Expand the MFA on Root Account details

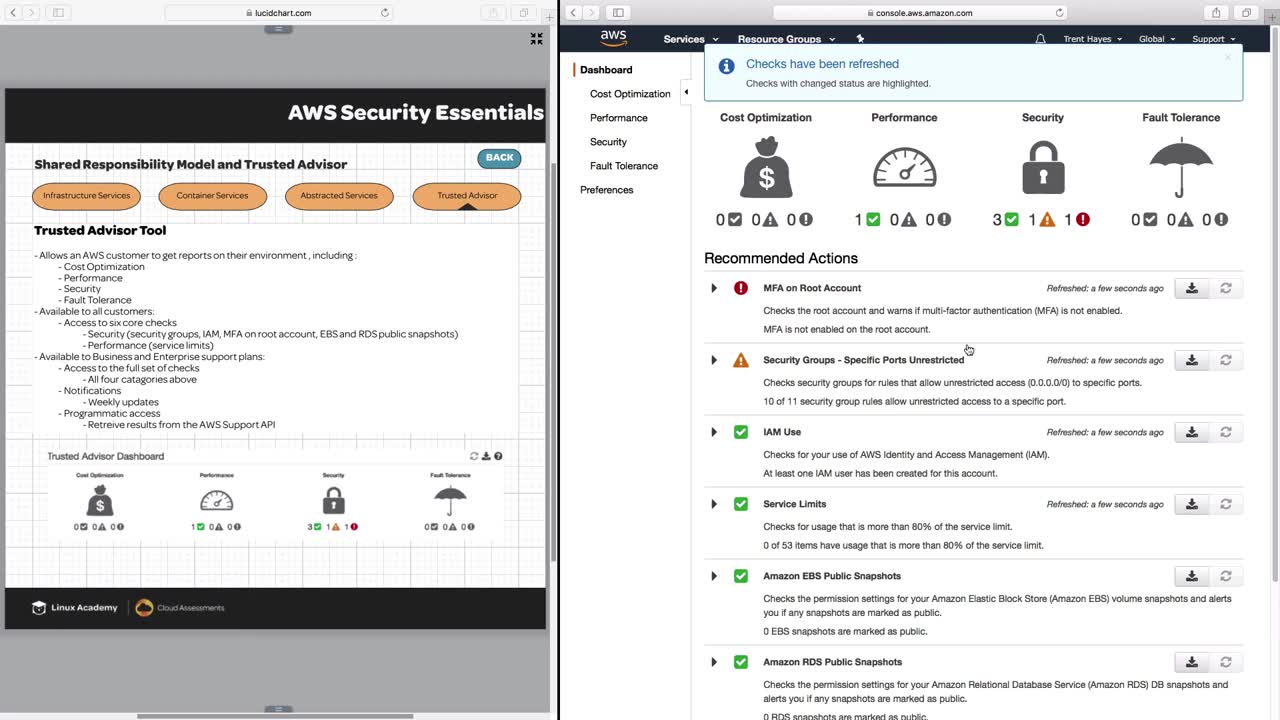[x=714, y=288]
